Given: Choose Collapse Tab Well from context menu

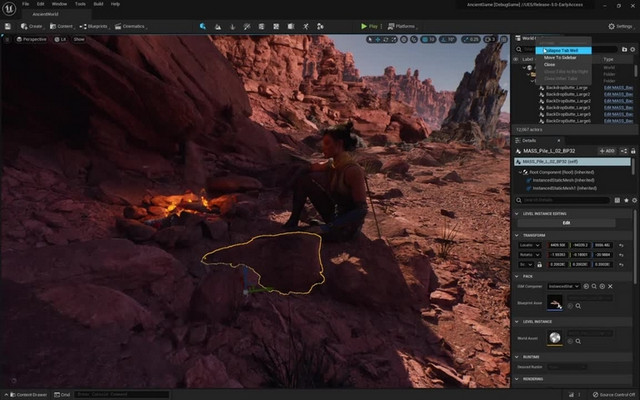Looking at the screenshot, I should pos(563,51).
